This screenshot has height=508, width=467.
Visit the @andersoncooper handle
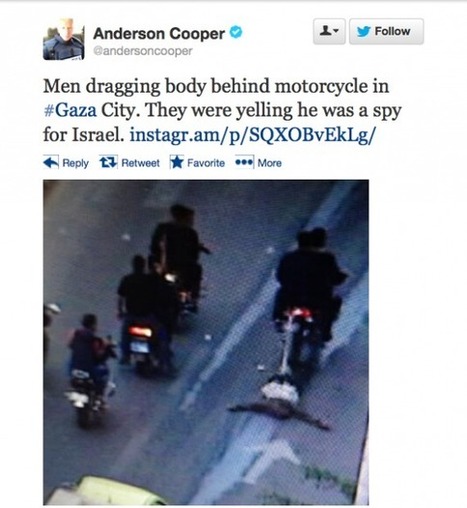pos(143,51)
